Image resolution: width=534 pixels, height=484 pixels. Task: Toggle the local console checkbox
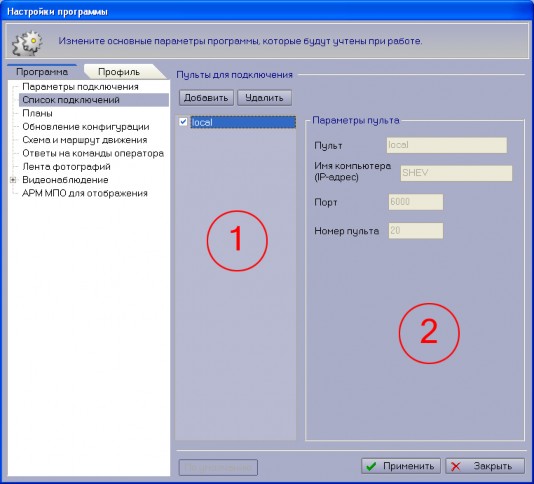(x=183, y=122)
